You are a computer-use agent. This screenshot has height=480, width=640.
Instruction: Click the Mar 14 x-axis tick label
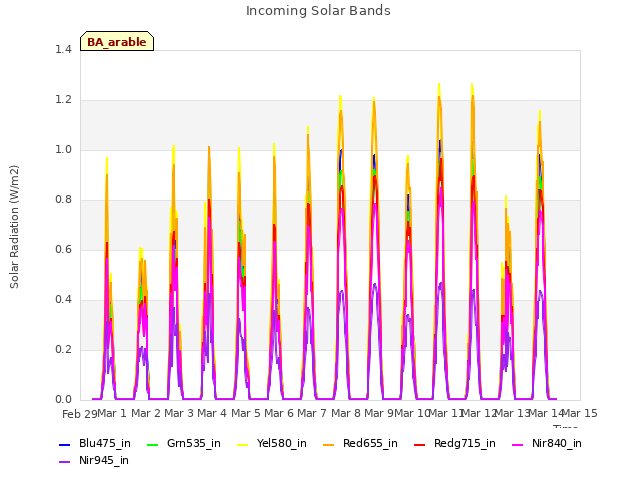click(546, 413)
